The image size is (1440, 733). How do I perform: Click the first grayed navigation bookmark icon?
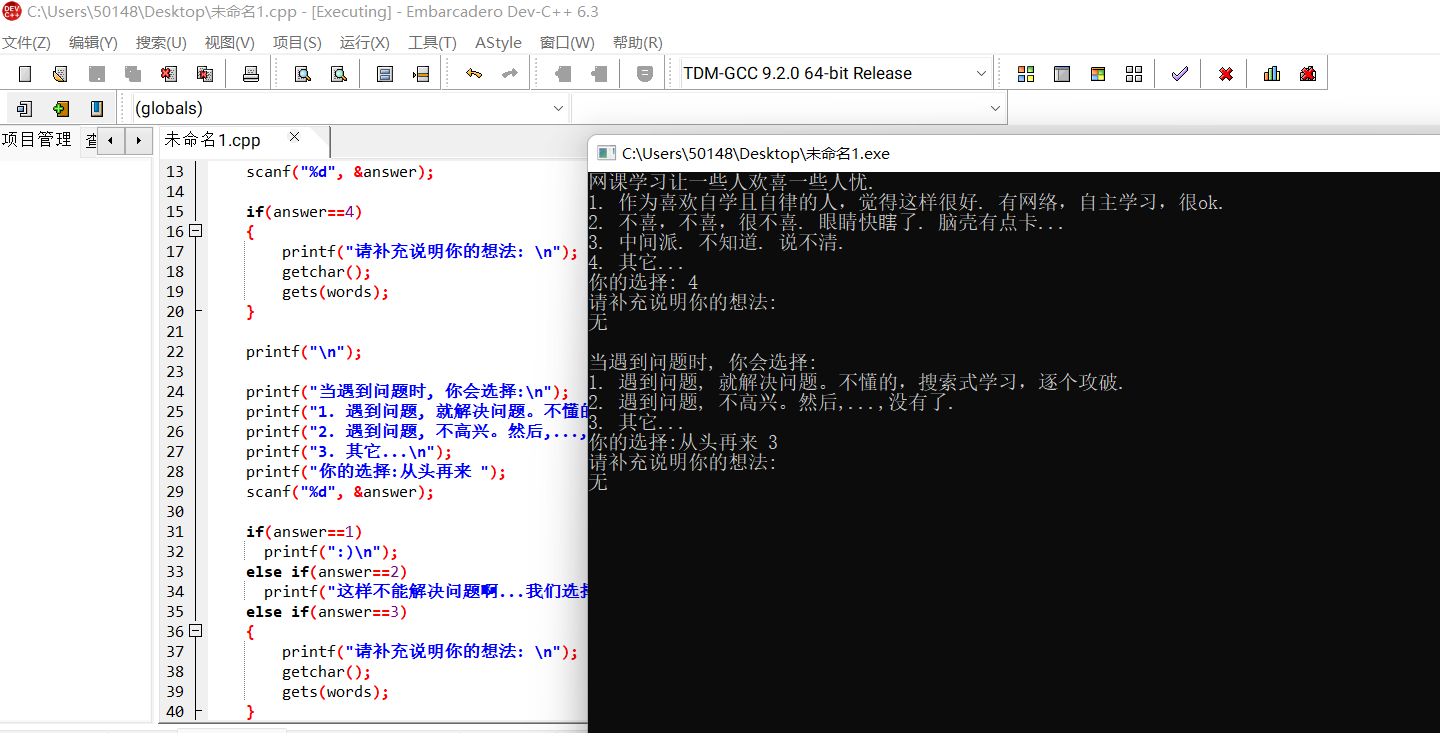[x=563, y=74]
